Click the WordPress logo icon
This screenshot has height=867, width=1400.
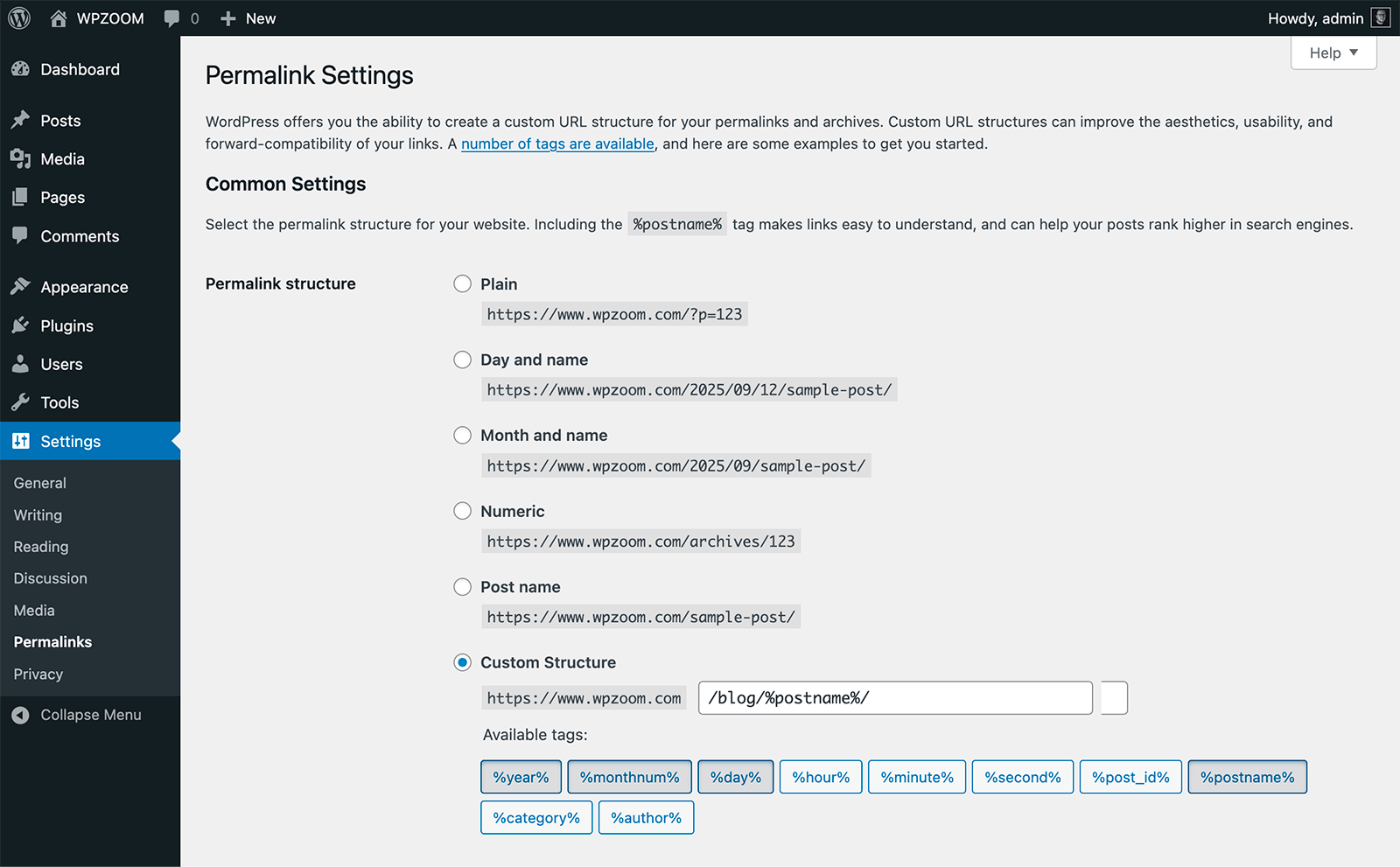[x=19, y=18]
